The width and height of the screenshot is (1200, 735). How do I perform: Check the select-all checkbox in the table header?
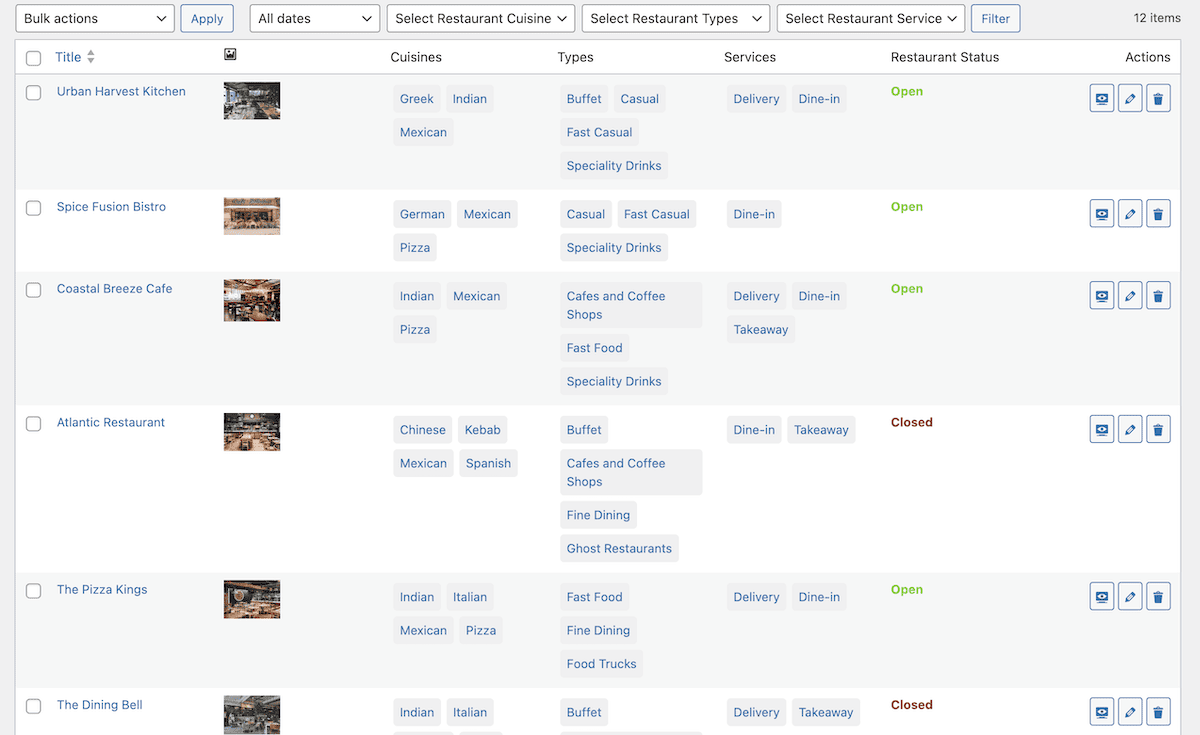point(34,58)
